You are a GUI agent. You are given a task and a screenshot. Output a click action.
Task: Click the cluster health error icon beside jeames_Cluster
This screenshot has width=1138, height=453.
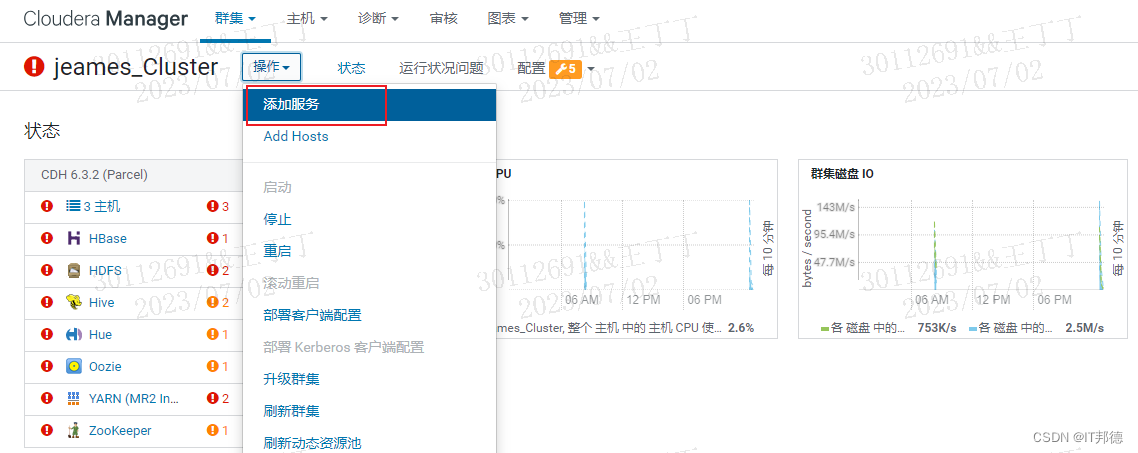(34, 67)
